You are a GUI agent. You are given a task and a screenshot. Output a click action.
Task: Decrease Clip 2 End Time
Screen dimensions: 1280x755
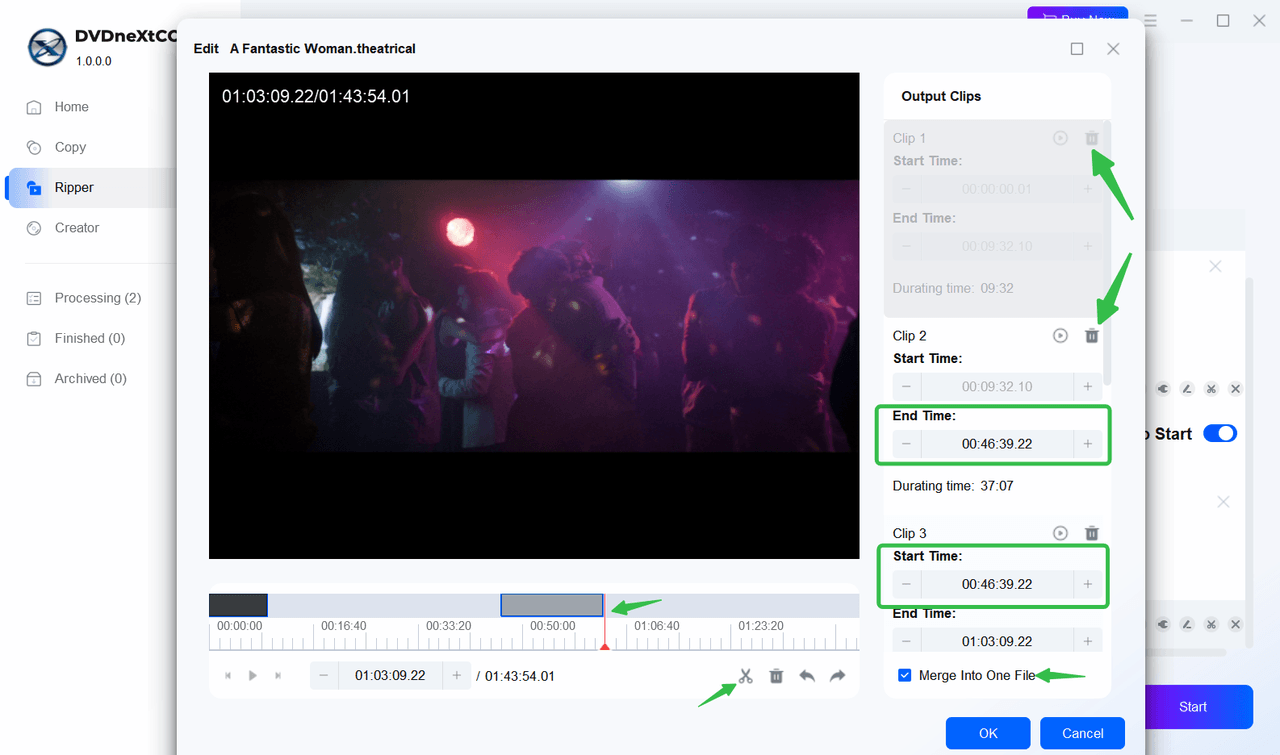click(x=906, y=444)
